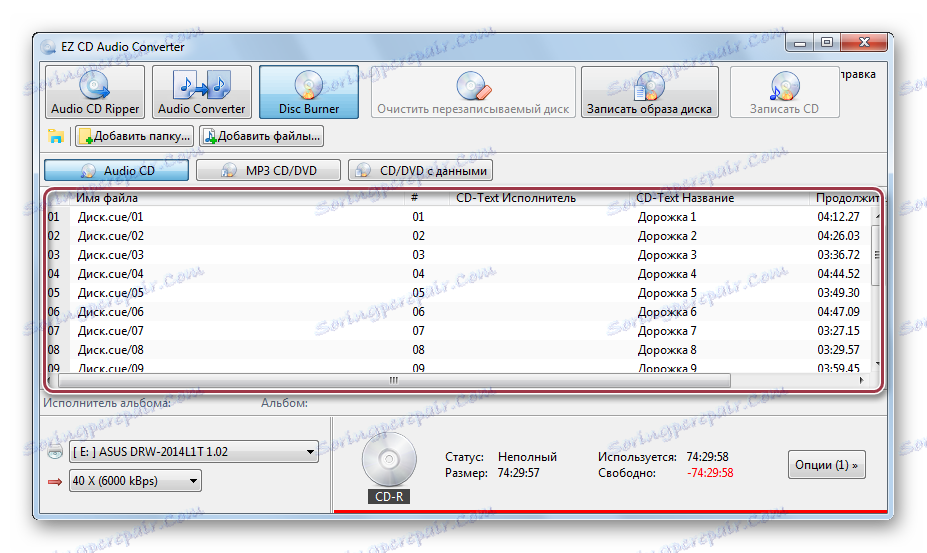The width and height of the screenshot is (927, 553).
Task: Click the Исполнитель альбома field label
Action: (x=107, y=403)
